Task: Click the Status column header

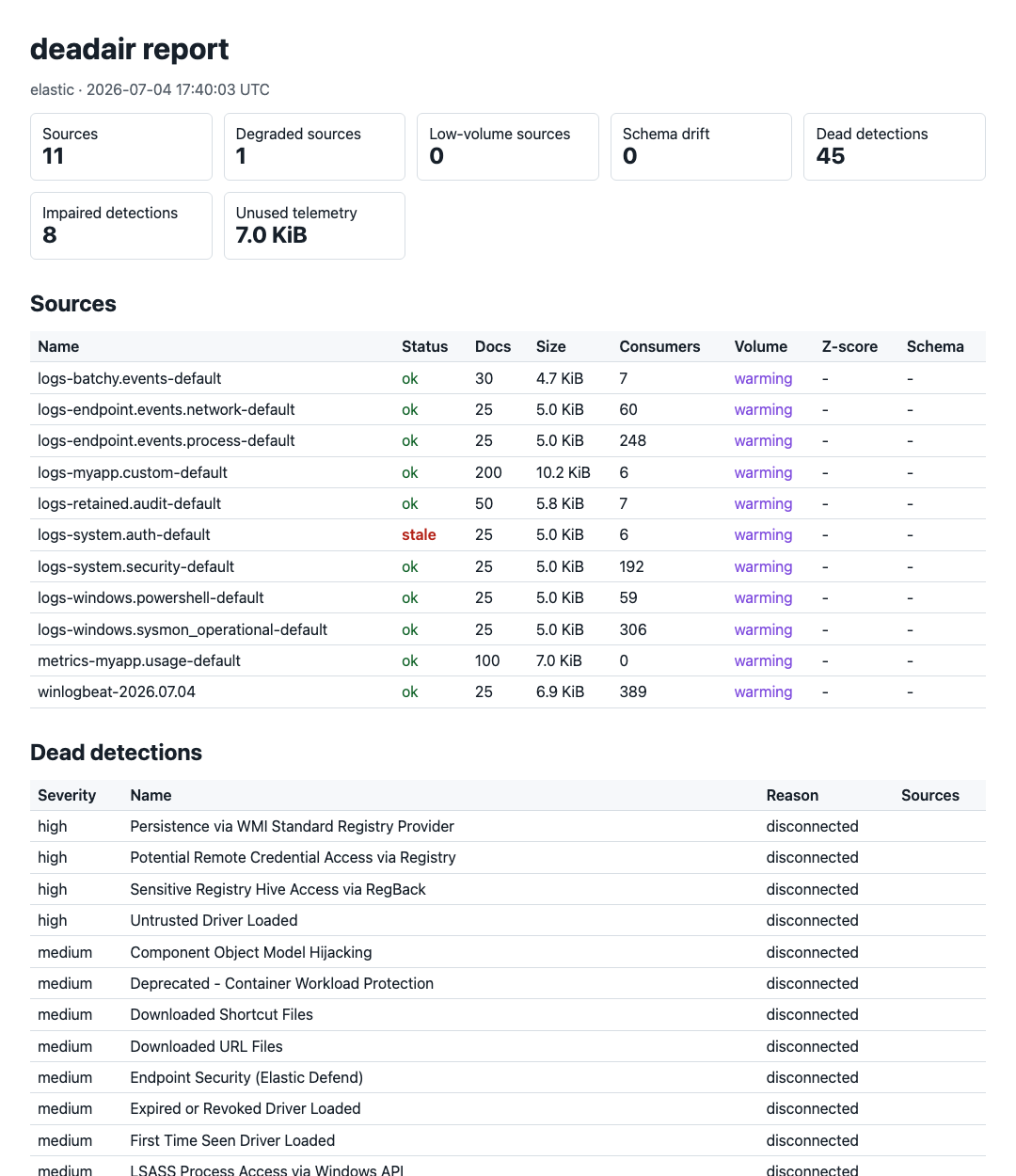Action: (x=424, y=346)
